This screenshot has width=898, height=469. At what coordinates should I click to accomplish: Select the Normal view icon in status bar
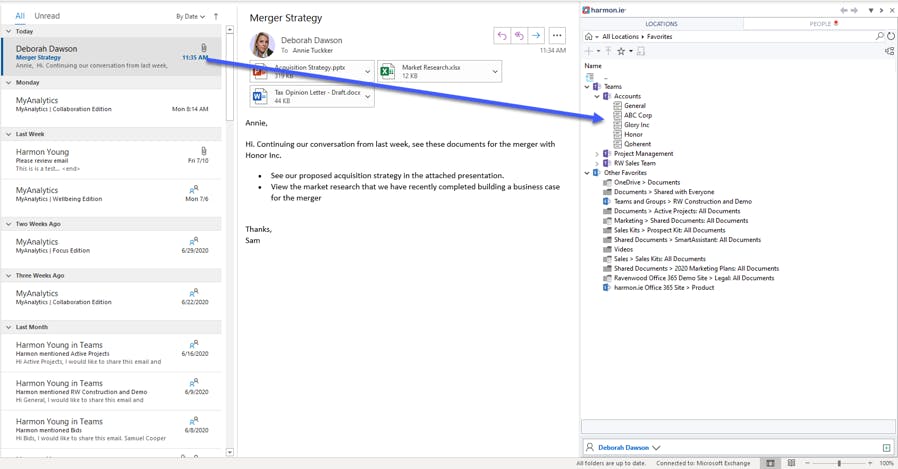[771, 463]
